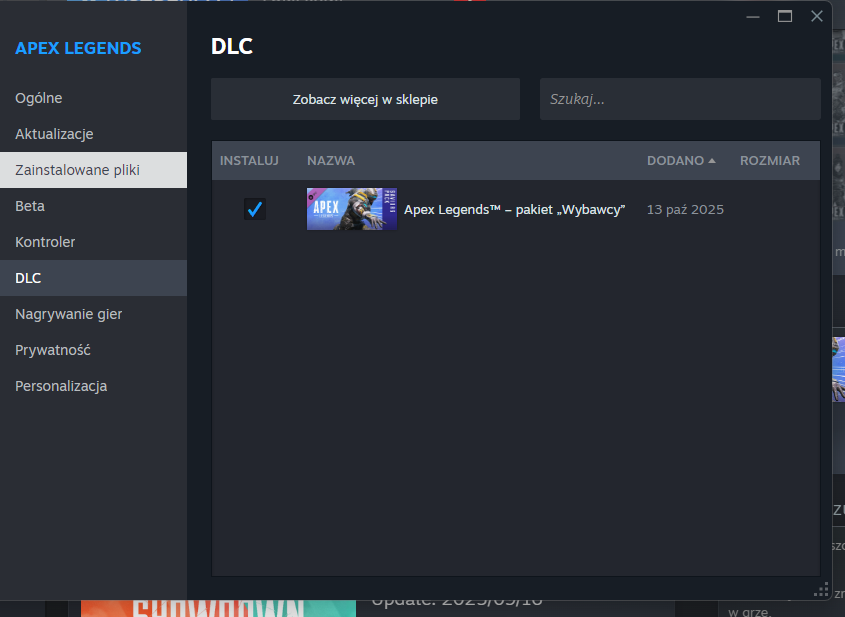Minimize the properties window

(x=753, y=16)
